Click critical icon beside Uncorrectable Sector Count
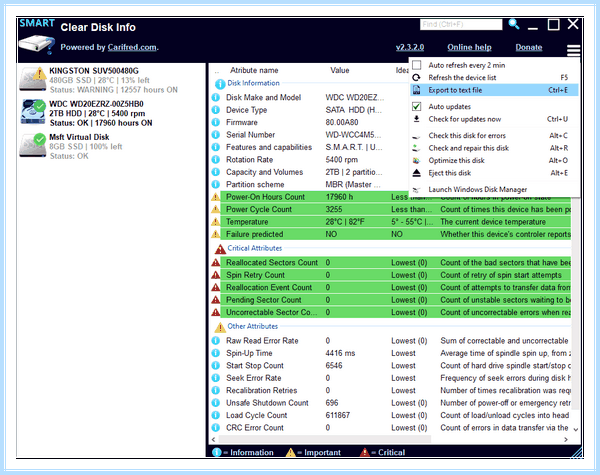 [216, 312]
